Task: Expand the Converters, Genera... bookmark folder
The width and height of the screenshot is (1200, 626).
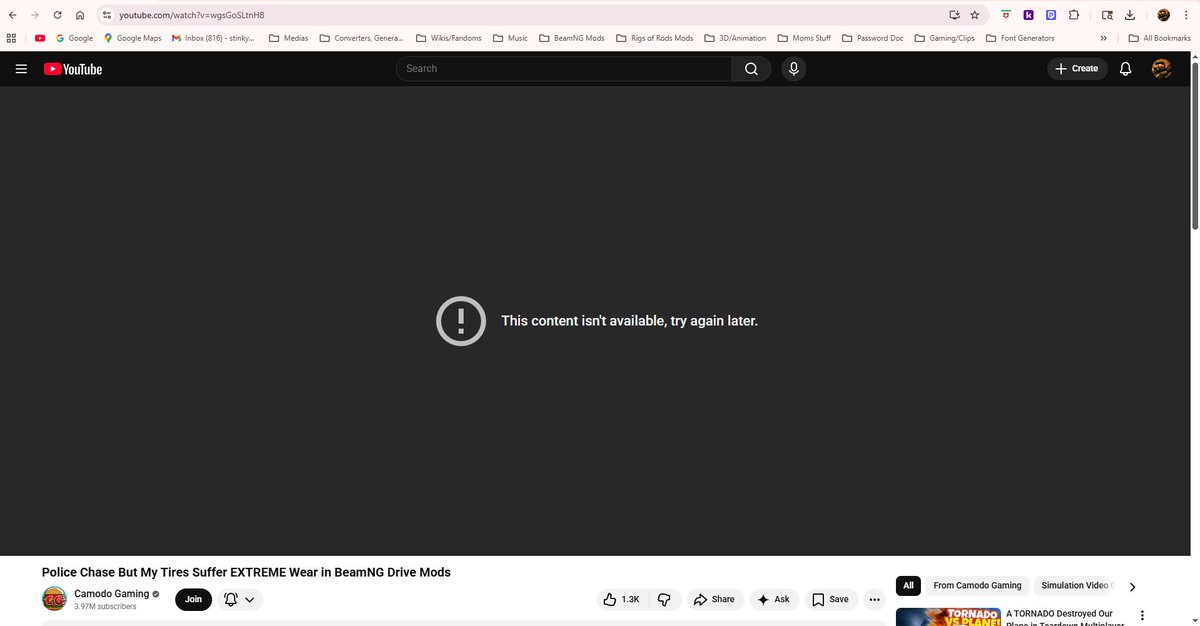Action: pyautogui.click(x=361, y=38)
